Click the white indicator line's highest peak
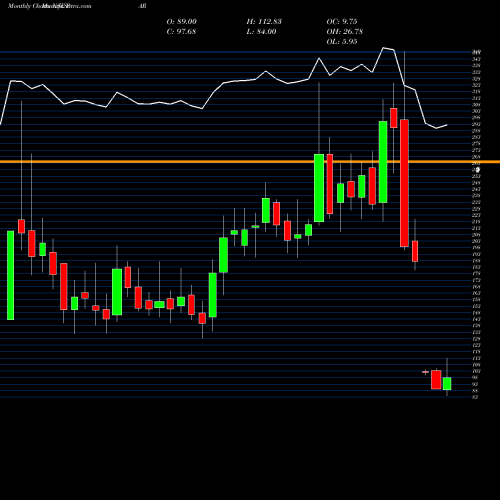Screen dimensions: 500x500 click(x=383, y=48)
